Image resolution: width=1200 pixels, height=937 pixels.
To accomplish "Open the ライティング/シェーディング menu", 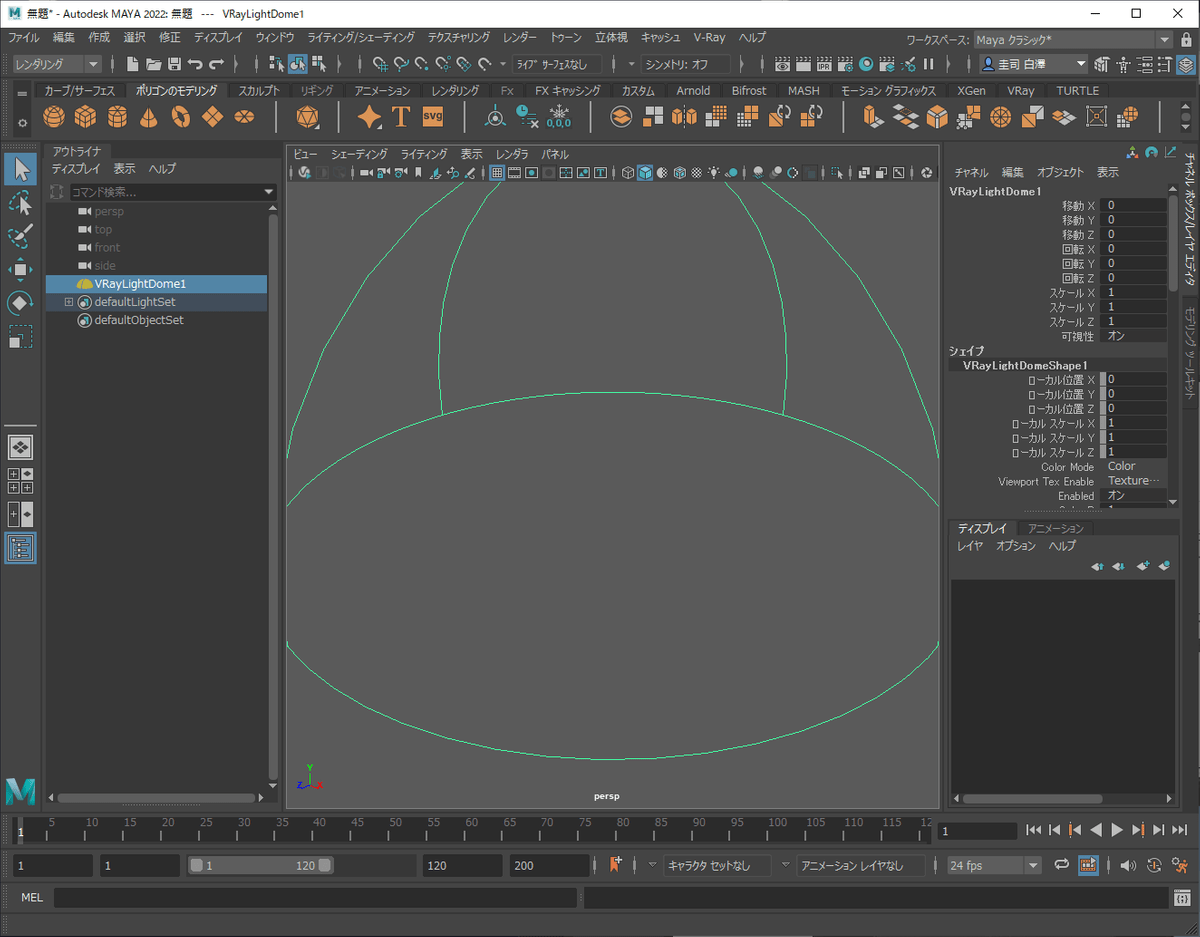I will click(x=361, y=37).
